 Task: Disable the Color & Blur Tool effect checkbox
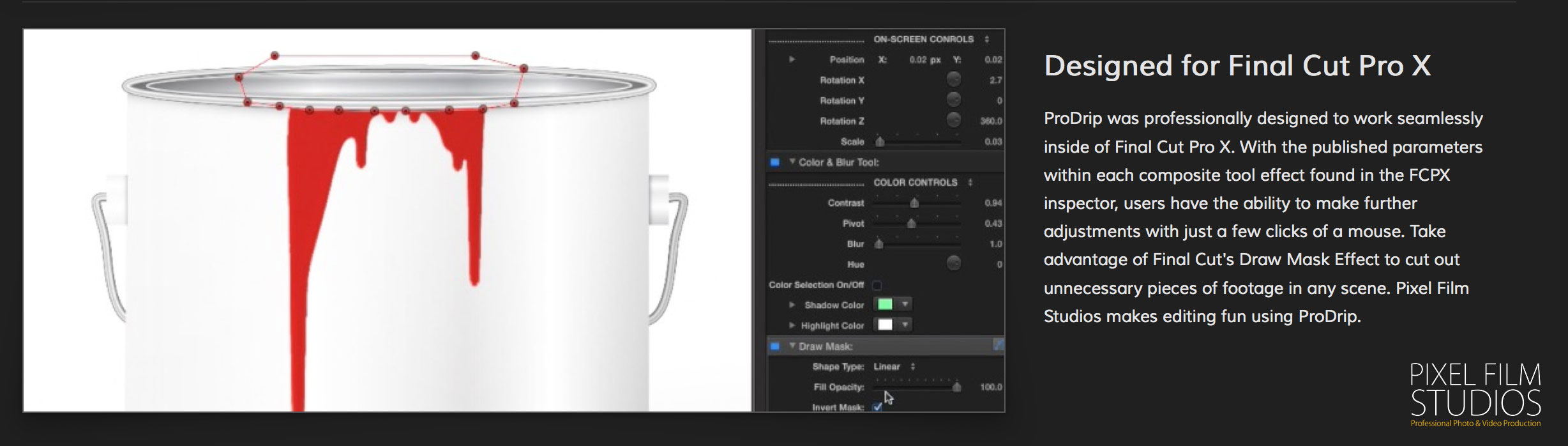775,162
